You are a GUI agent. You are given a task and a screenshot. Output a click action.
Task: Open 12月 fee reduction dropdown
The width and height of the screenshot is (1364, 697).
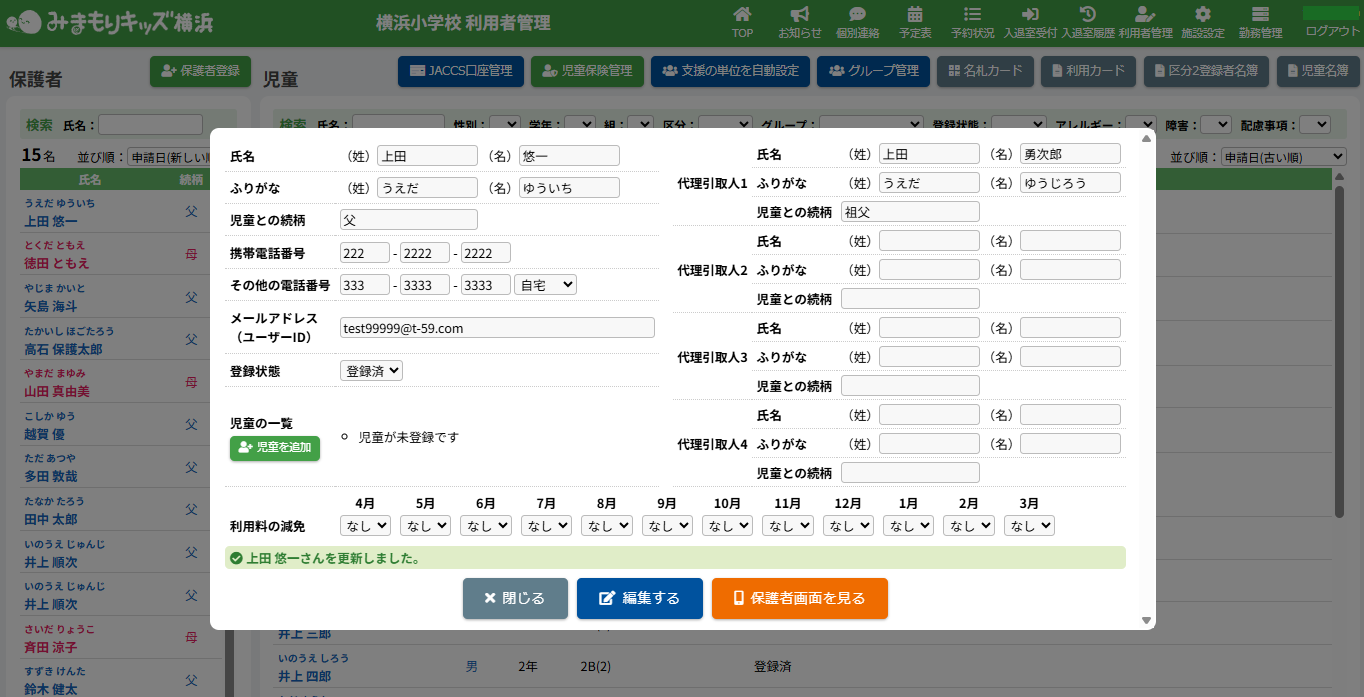(848, 526)
